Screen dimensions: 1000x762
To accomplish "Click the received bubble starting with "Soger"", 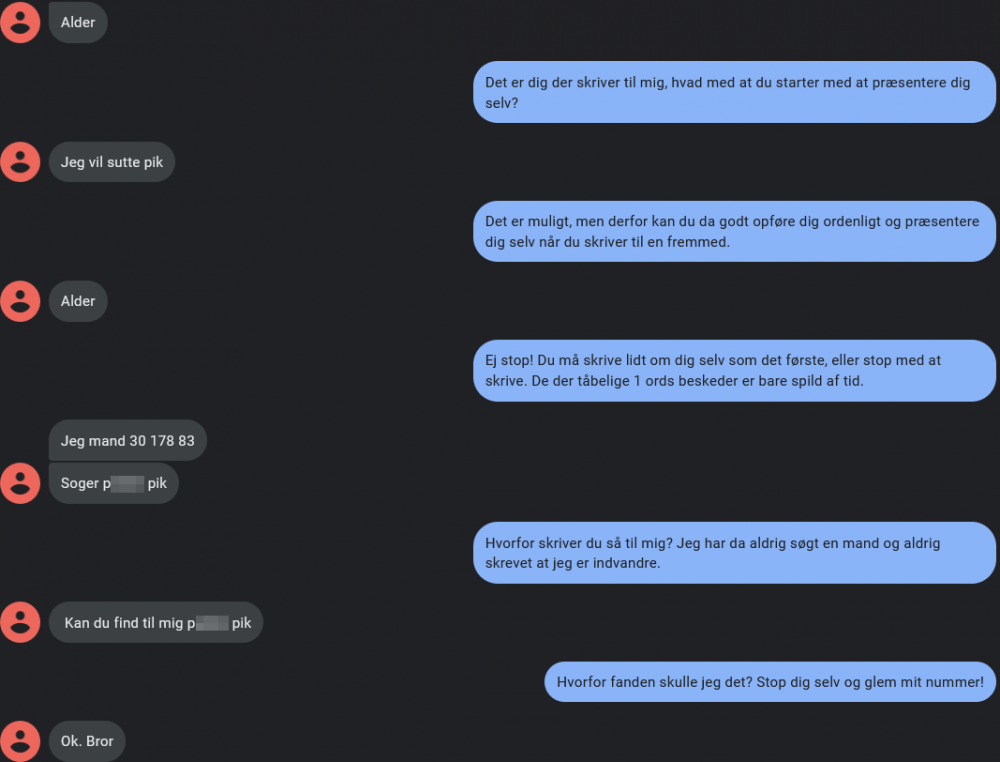I will 113,483.
